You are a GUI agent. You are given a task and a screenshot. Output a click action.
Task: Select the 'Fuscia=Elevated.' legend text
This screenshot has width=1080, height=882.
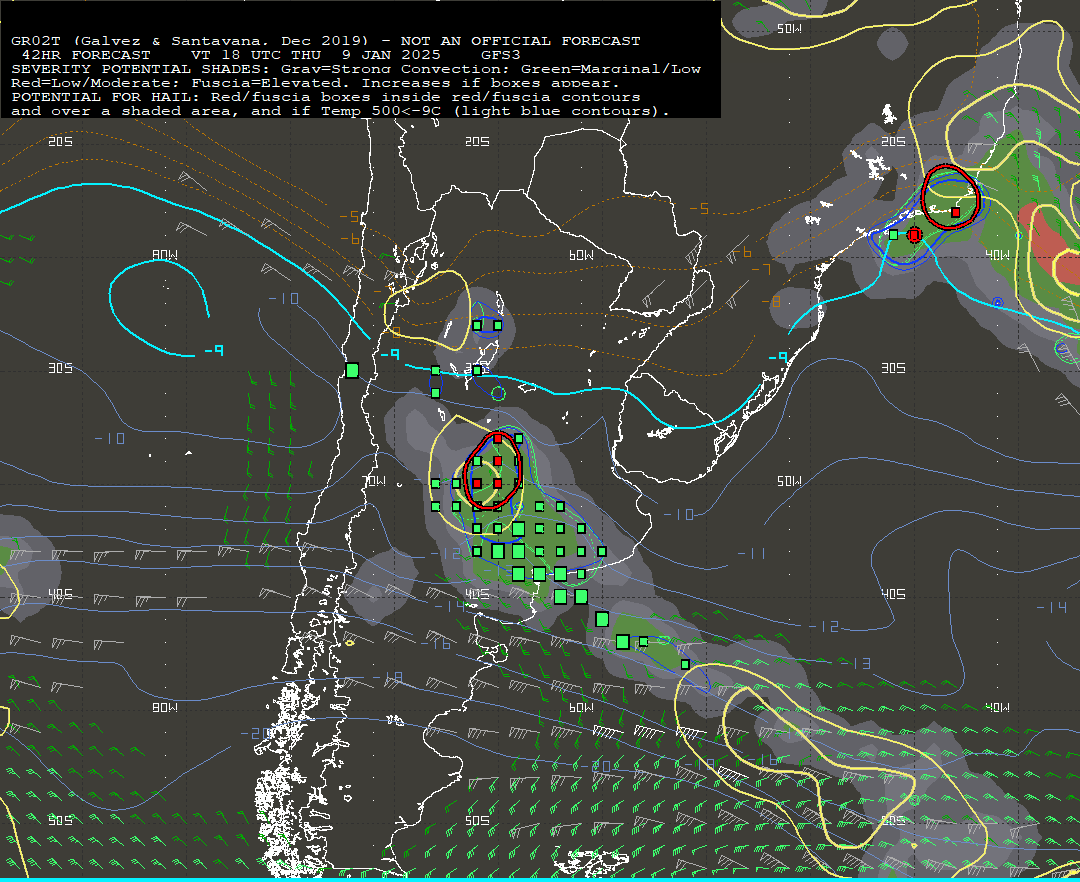pyautogui.click(x=271, y=83)
